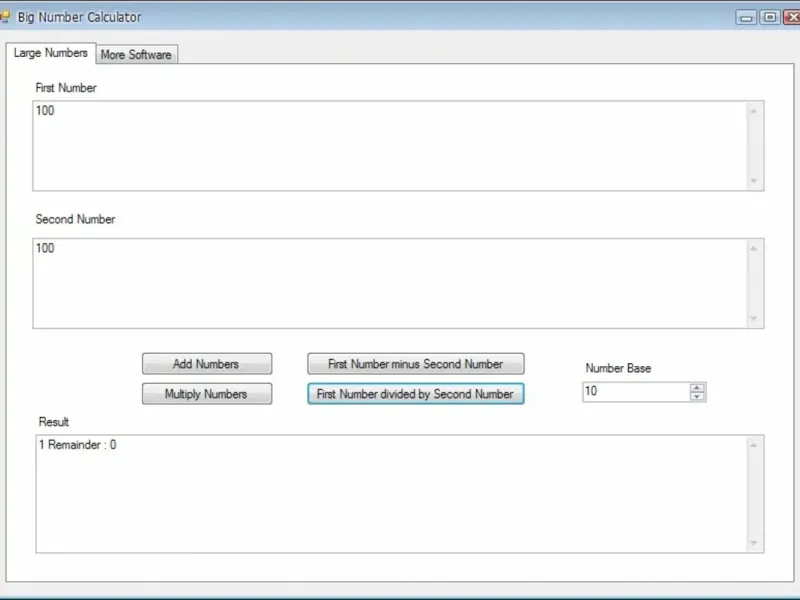Click First Number divided by Second Number
Screen dimensions: 800x600
pos(415,394)
